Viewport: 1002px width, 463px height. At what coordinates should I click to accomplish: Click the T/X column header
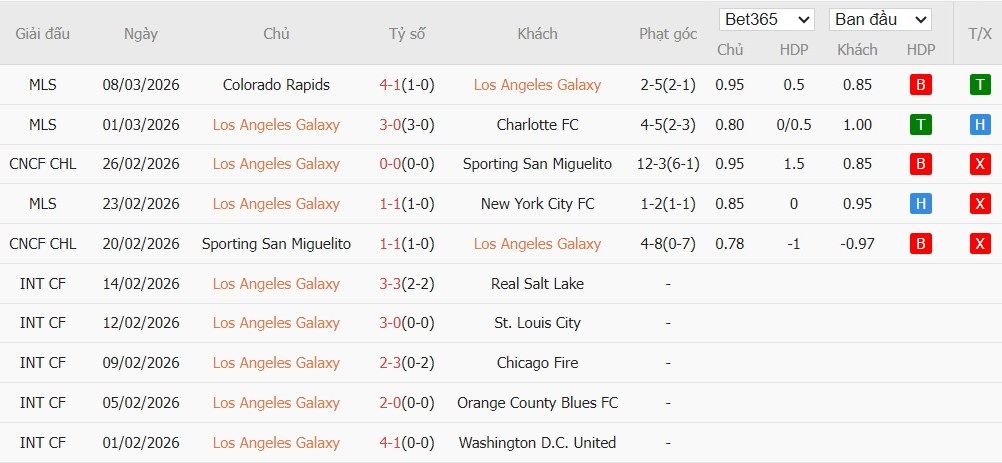[x=979, y=33]
